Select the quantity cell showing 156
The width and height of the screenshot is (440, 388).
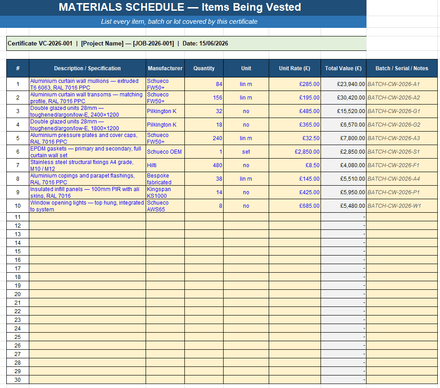[204, 98]
